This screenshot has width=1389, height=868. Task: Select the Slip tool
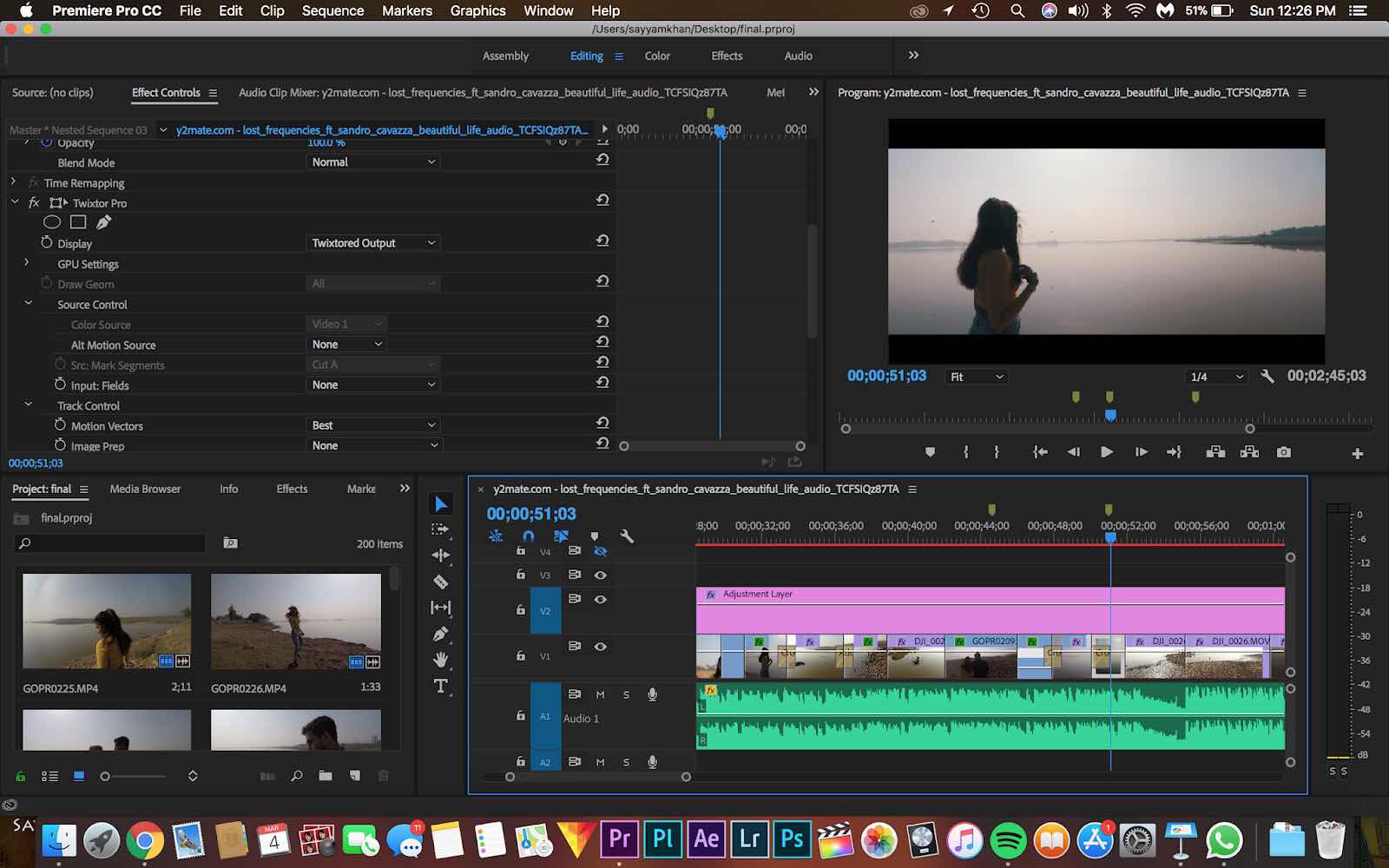[x=440, y=608]
